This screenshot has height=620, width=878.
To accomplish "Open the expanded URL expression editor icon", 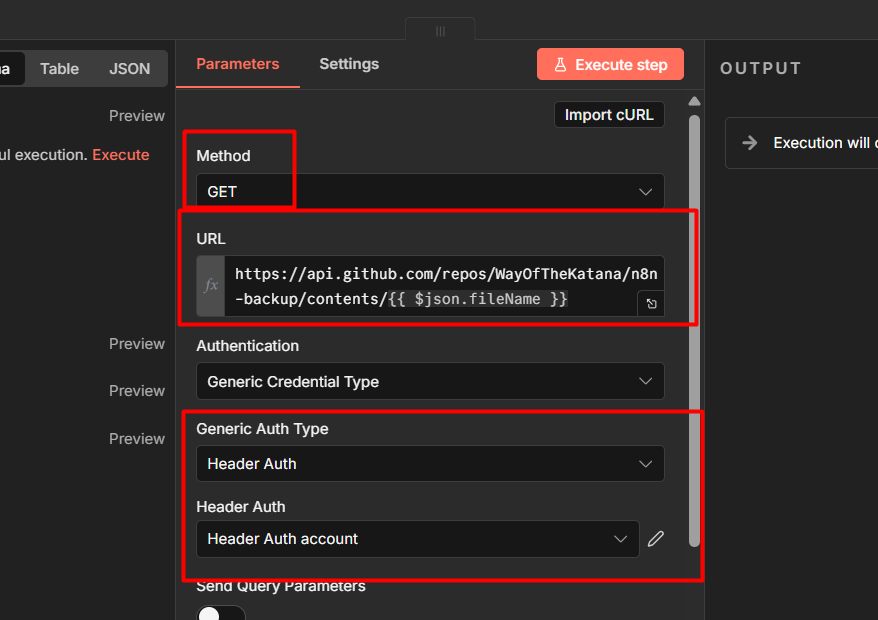I will (651, 303).
